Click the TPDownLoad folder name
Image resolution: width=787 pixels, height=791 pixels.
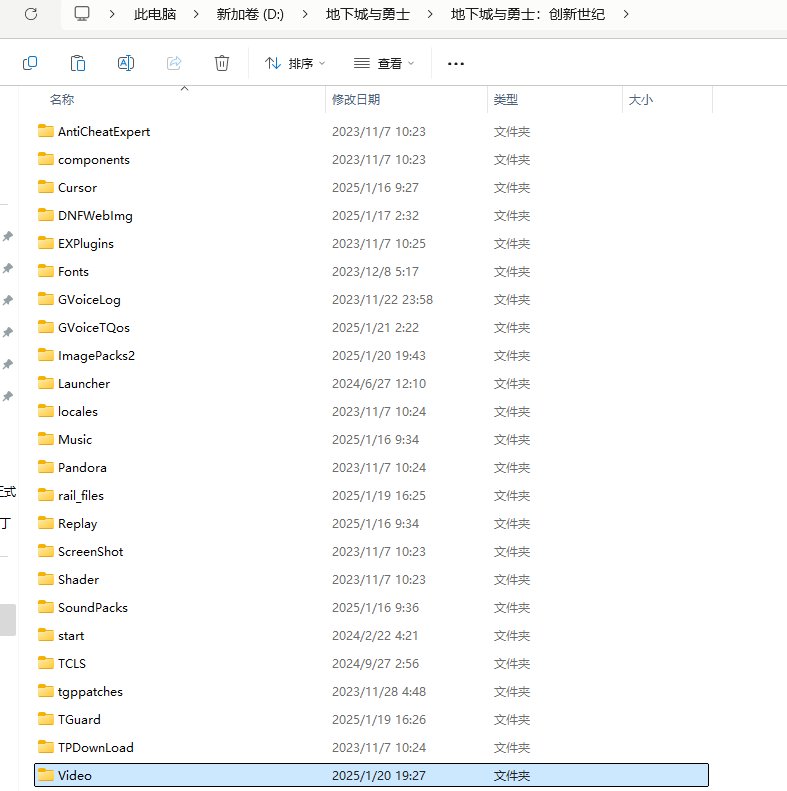(x=96, y=748)
